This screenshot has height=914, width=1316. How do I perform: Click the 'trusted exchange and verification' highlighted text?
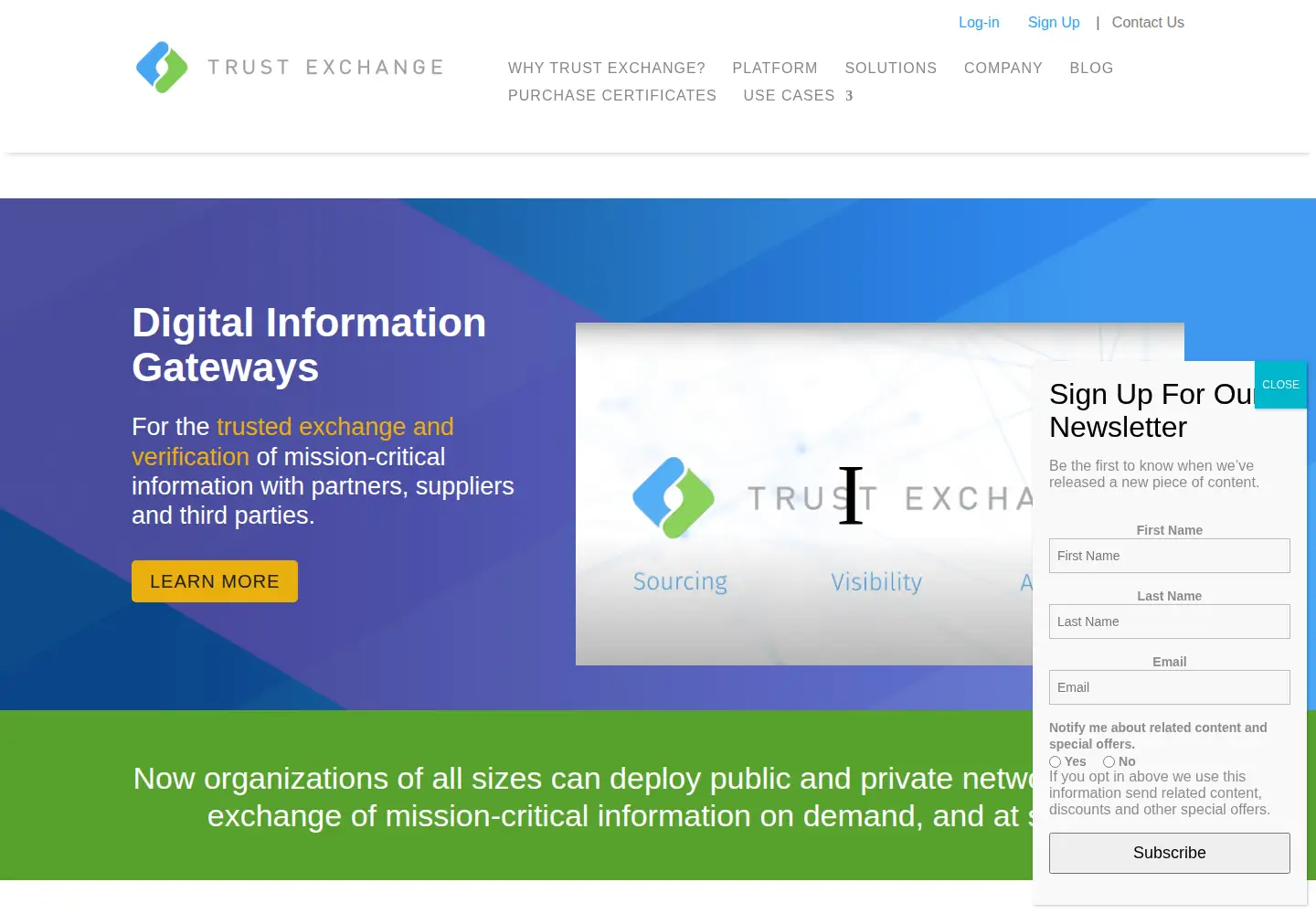point(292,441)
